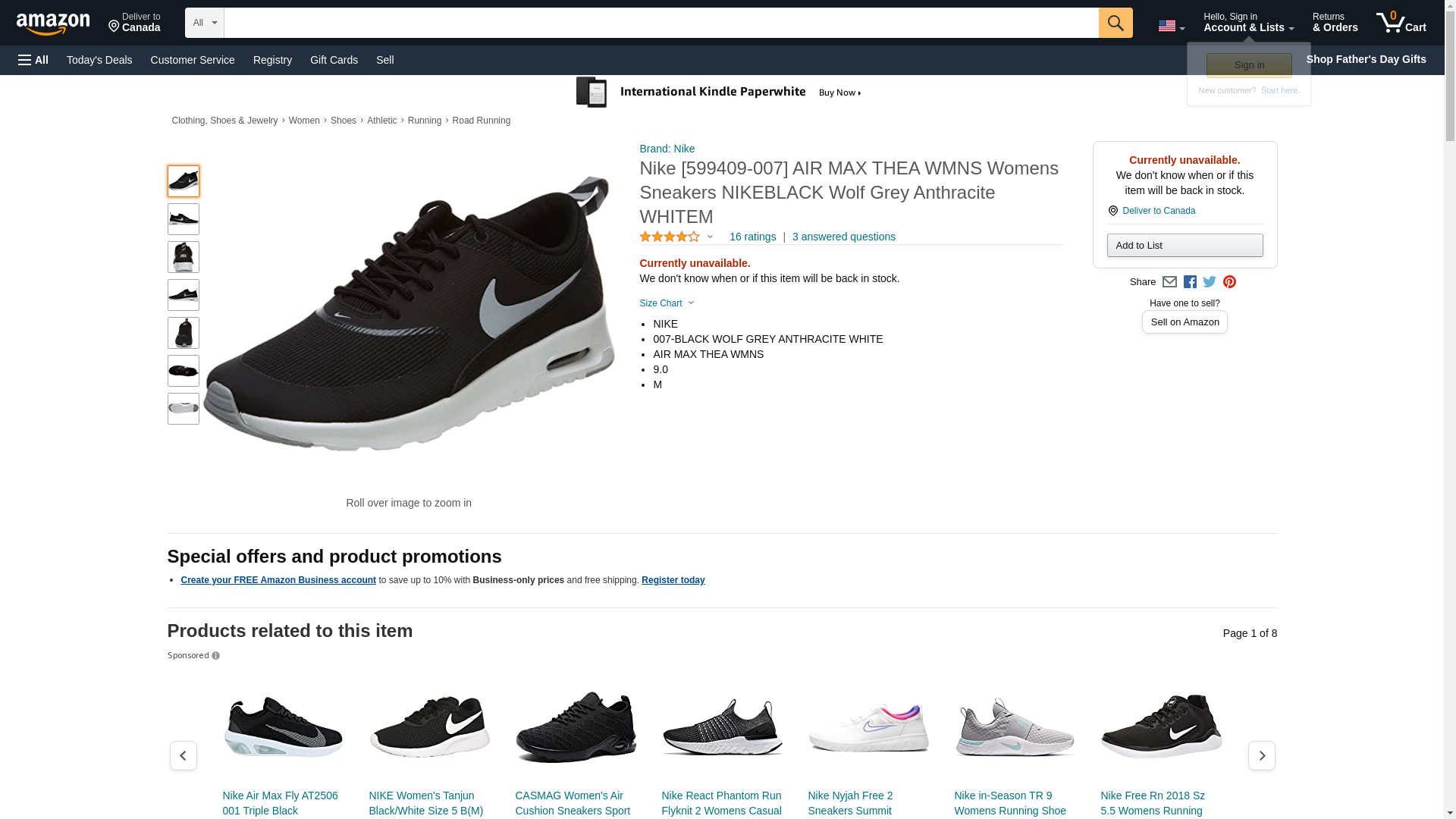Open Today's Deals nav item
The height and width of the screenshot is (819, 1456).
99,60
